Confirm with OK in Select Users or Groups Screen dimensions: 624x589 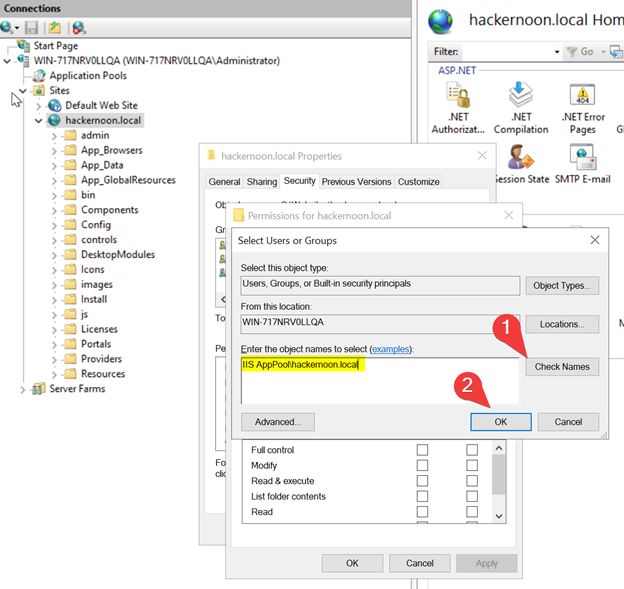coord(501,422)
